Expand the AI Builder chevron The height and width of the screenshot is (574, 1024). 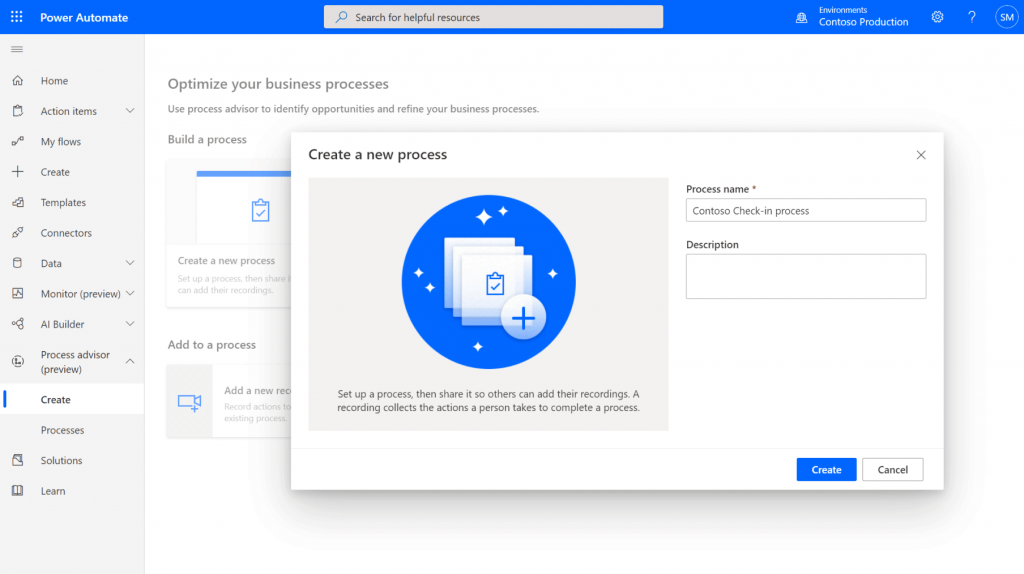click(130, 324)
